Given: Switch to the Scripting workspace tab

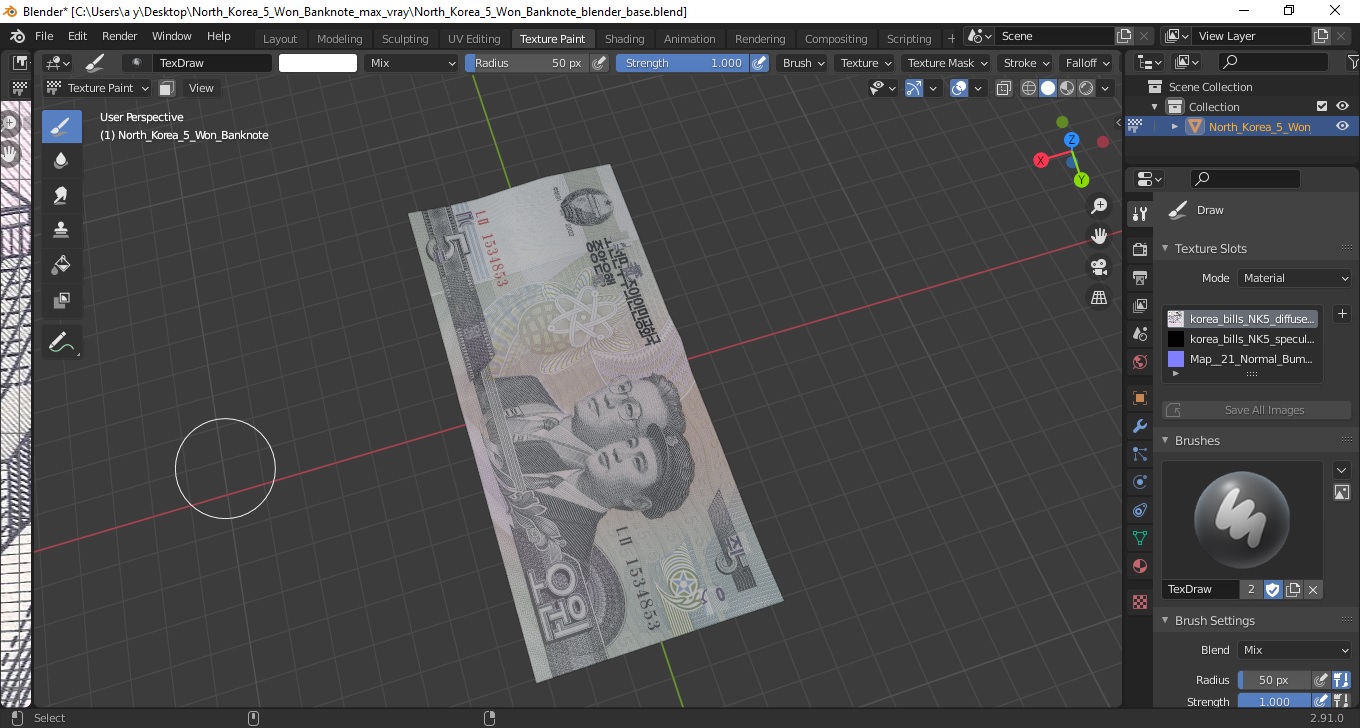Looking at the screenshot, I should pos(909,39).
